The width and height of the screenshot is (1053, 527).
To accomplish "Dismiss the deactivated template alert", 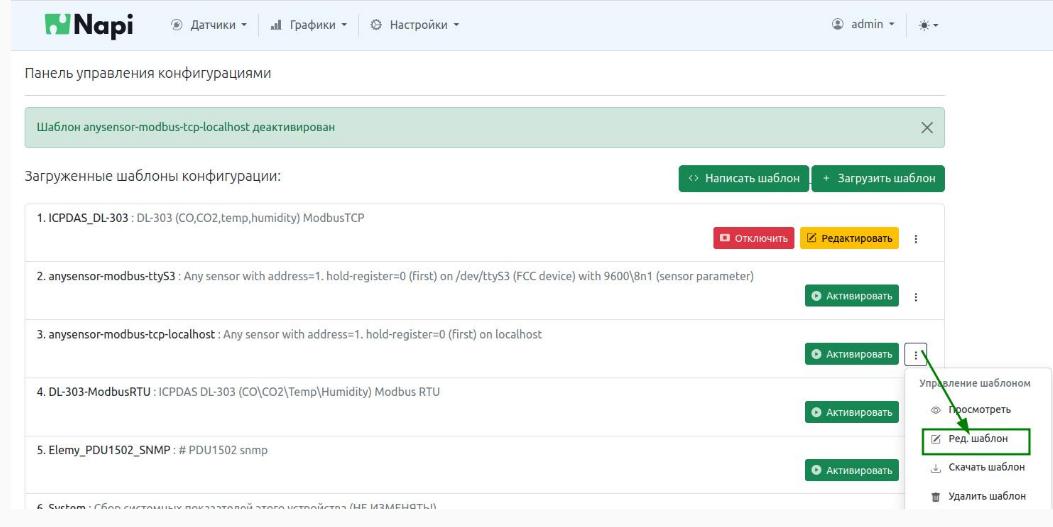I will 926,128.
